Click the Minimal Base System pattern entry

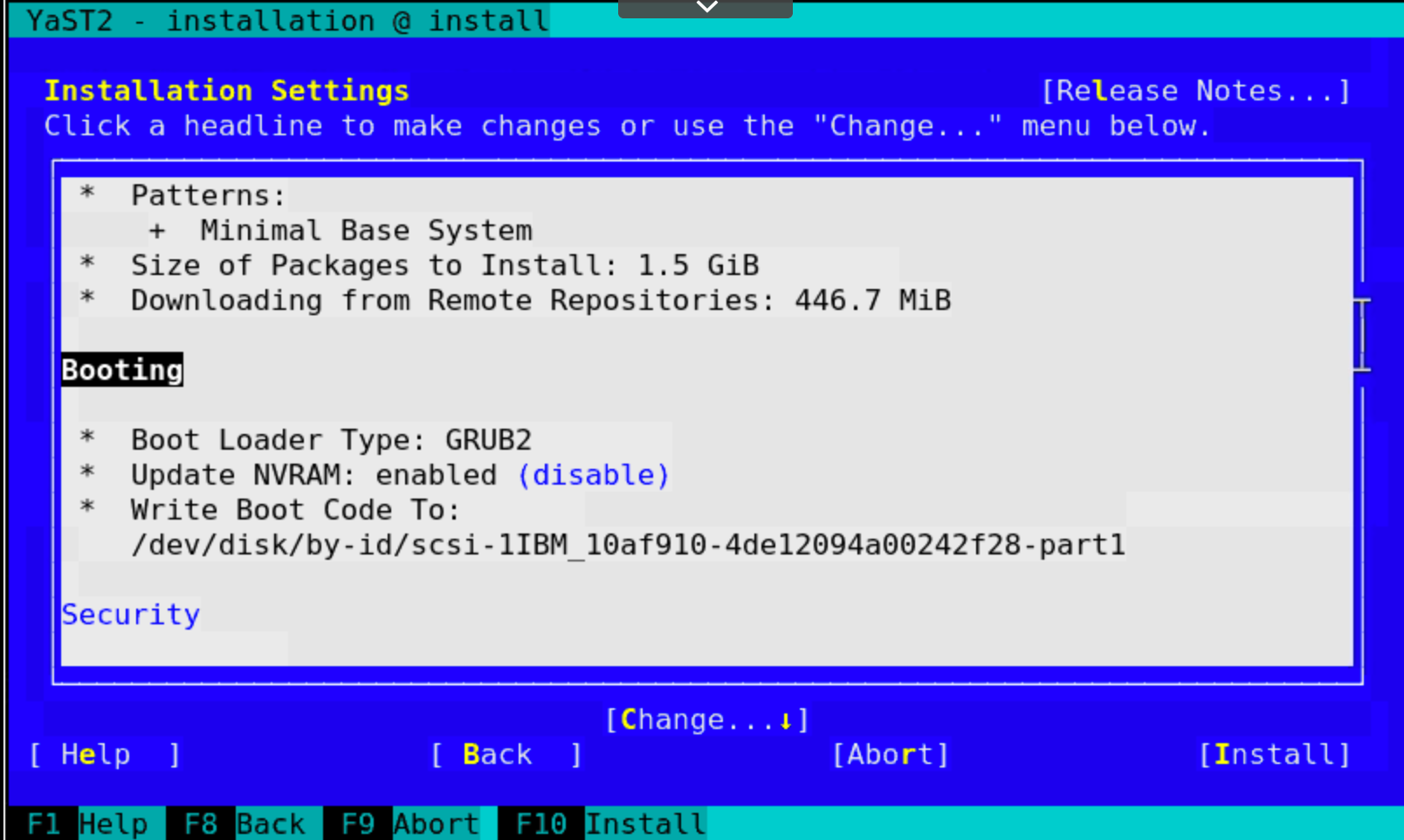(x=366, y=230)
